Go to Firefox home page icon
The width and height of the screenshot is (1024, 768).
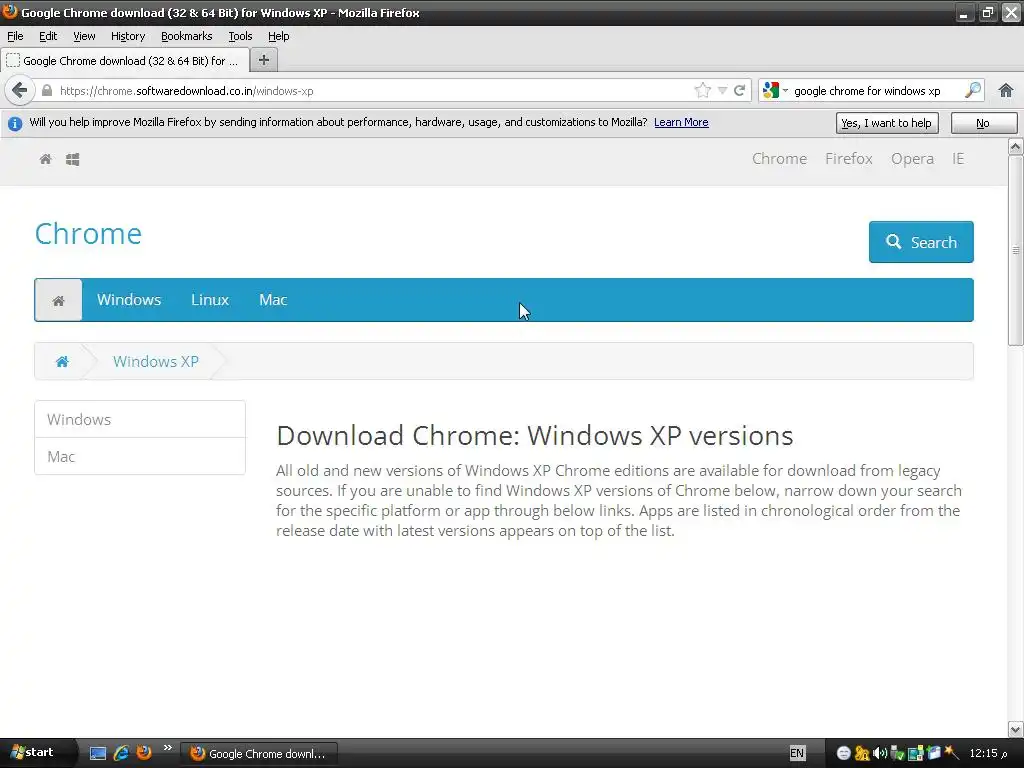click(x=1006, y=91)
